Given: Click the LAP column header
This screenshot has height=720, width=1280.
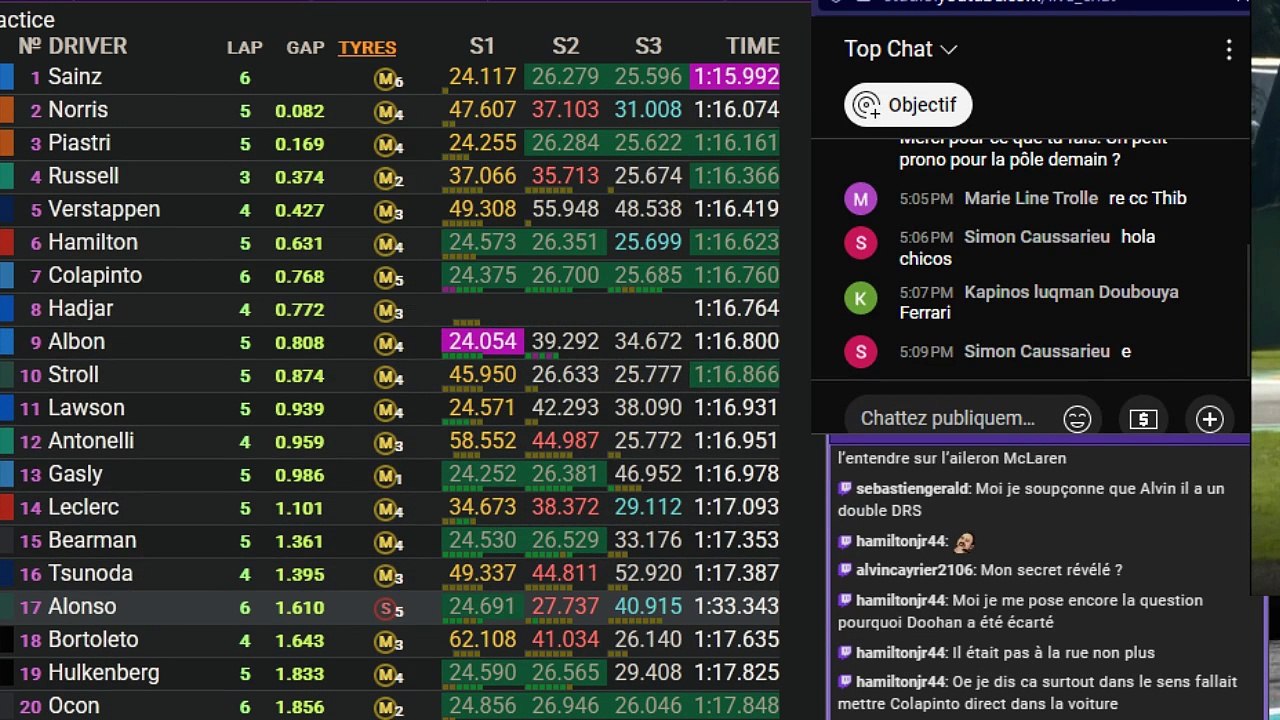Looking at the screenshot, I should coord(245,47).
